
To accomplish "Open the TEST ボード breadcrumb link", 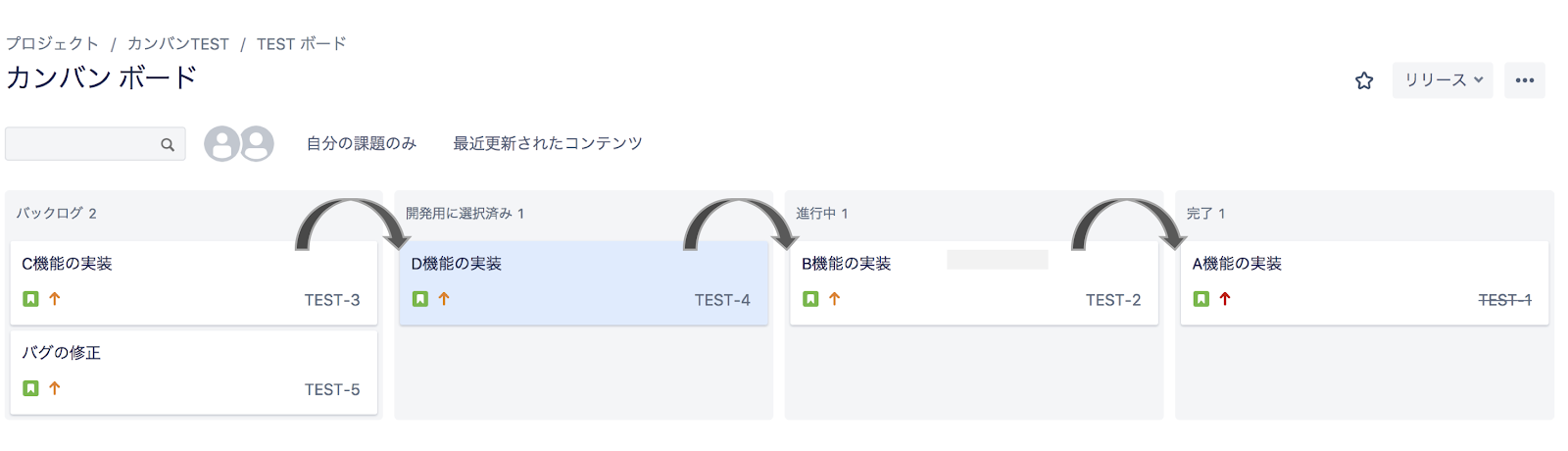I will [x=302, y=44].
